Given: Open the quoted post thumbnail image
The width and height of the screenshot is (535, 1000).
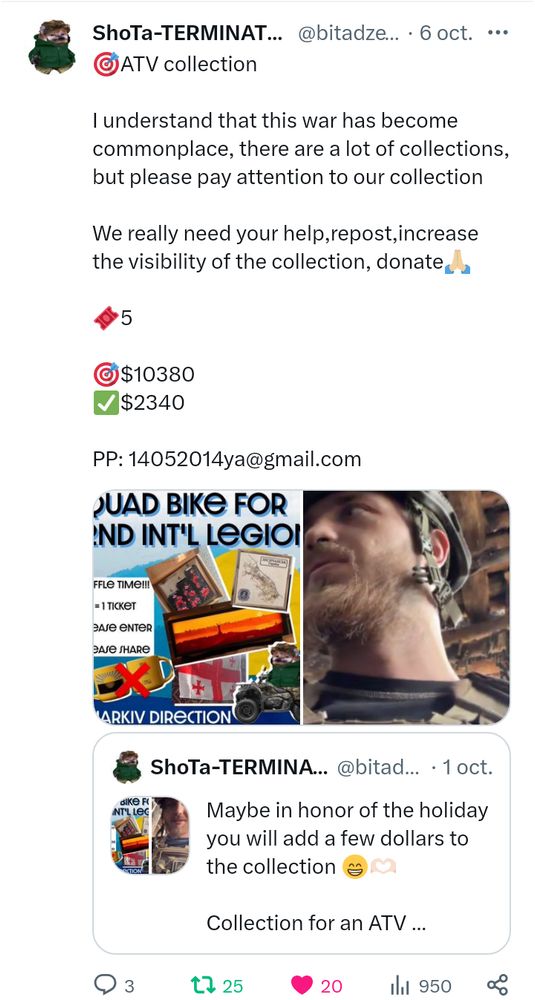Looking at the screenshot, I should click(150, 835).
